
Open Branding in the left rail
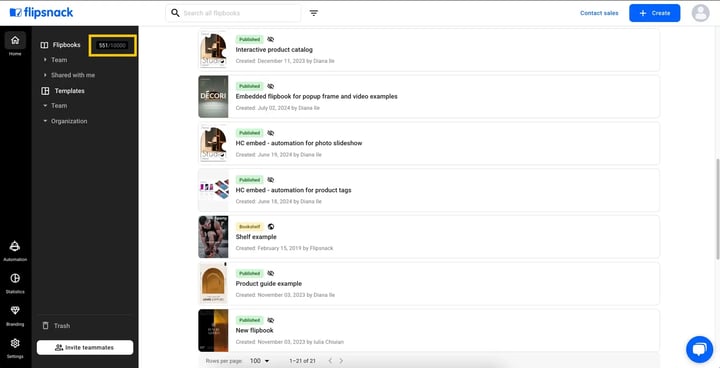coord(15,315)
